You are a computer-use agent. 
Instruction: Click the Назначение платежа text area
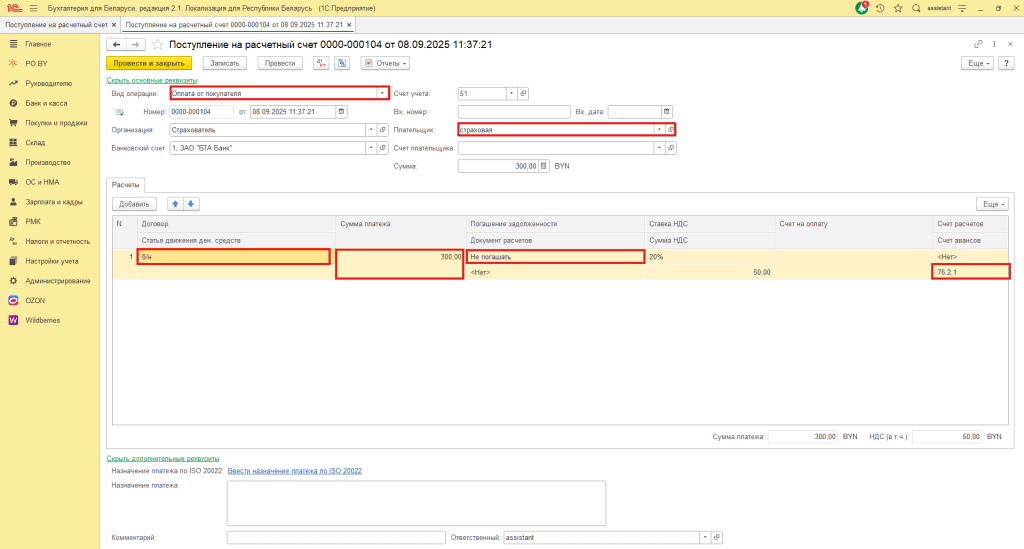[416, 503]
